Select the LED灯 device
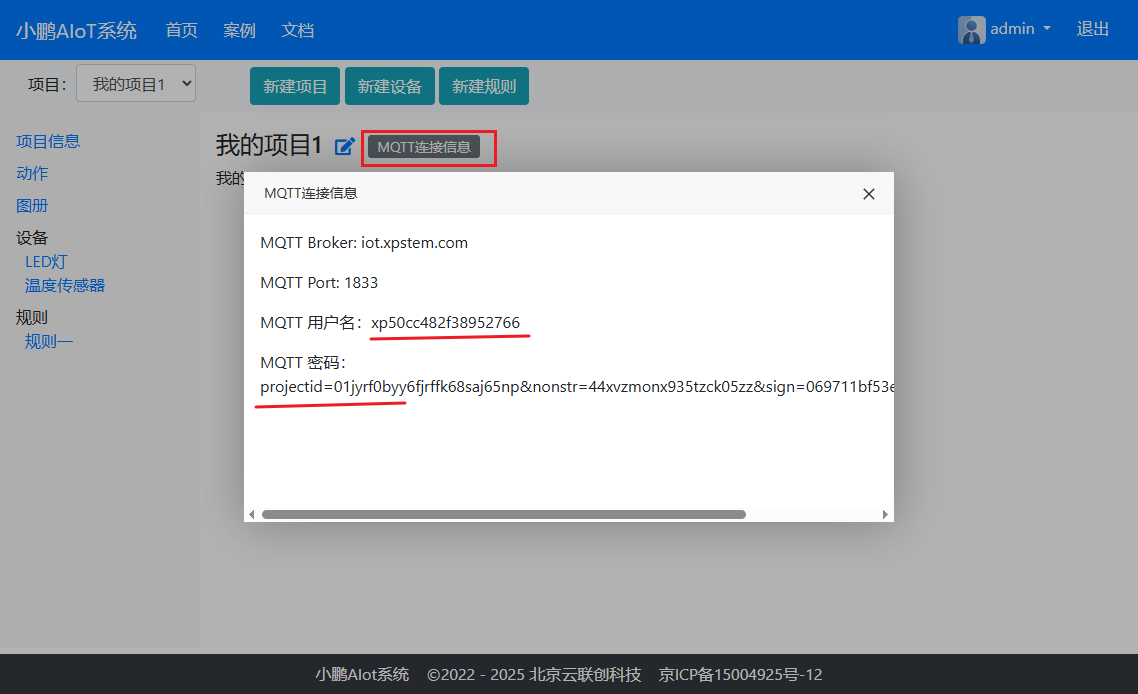The width and height of the screenshot is (1138, 694). (46, 261)
